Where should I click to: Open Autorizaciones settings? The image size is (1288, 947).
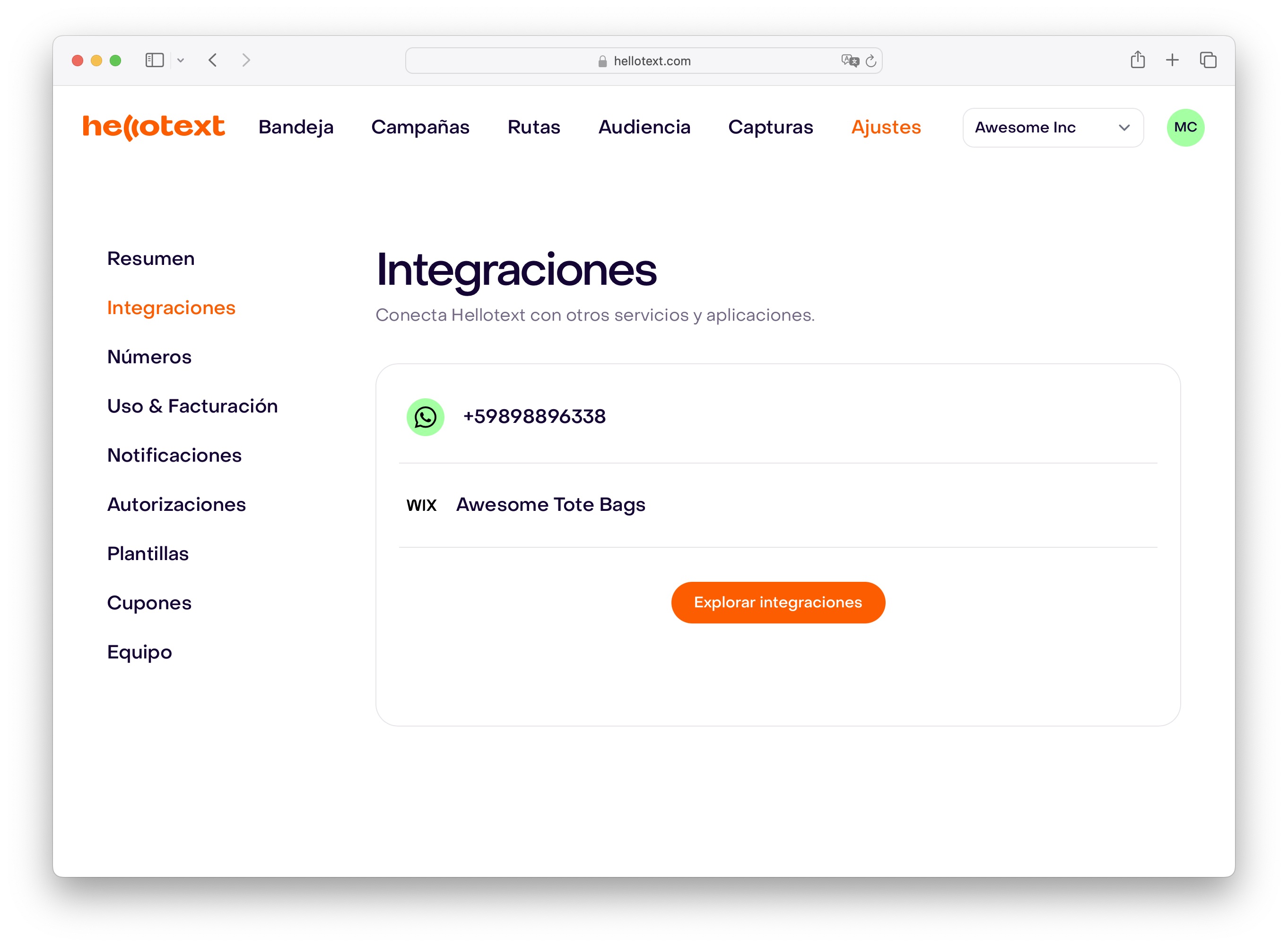pyautogui.click(x=176, y=504)
